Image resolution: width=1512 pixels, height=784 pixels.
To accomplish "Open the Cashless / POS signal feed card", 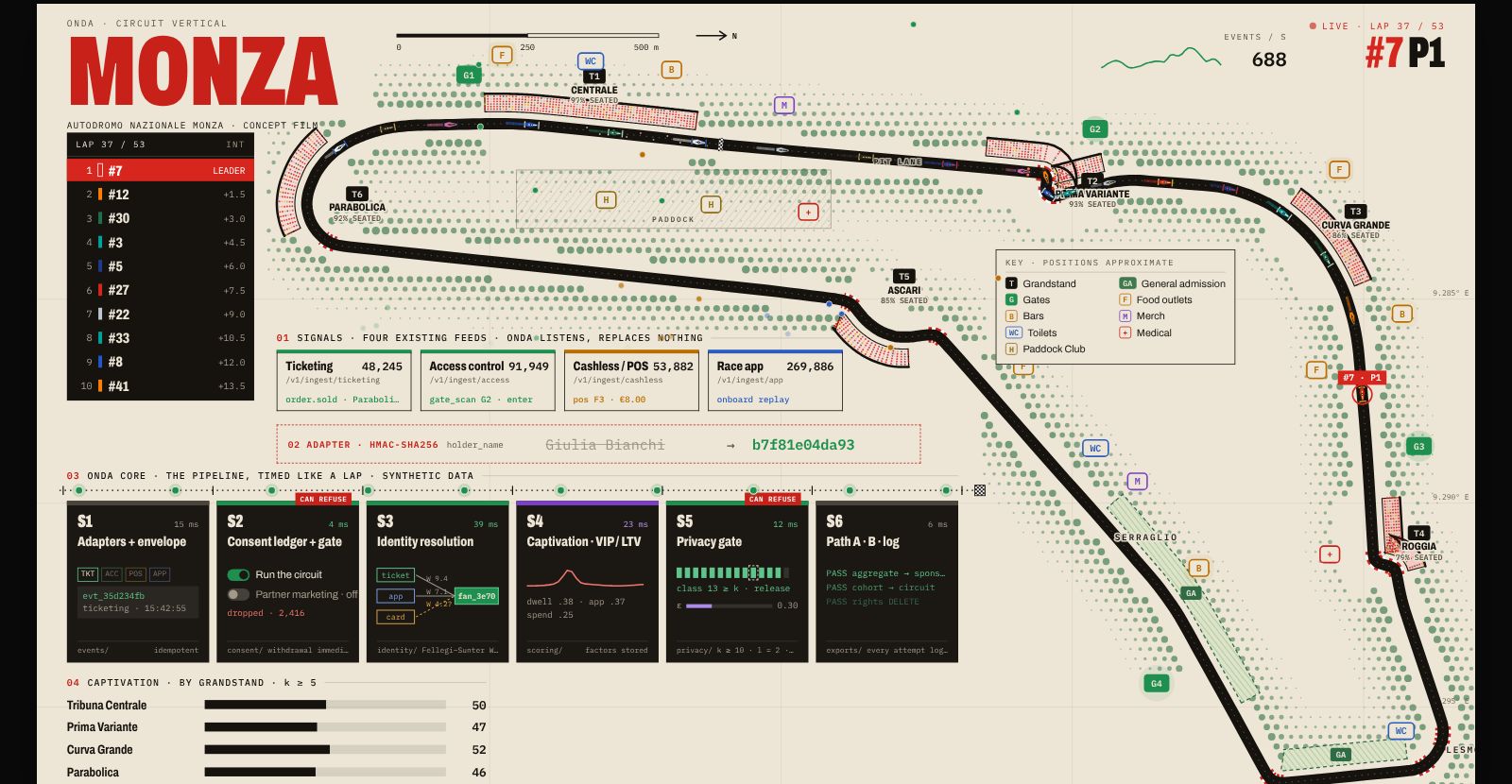I will click(631, 382).
